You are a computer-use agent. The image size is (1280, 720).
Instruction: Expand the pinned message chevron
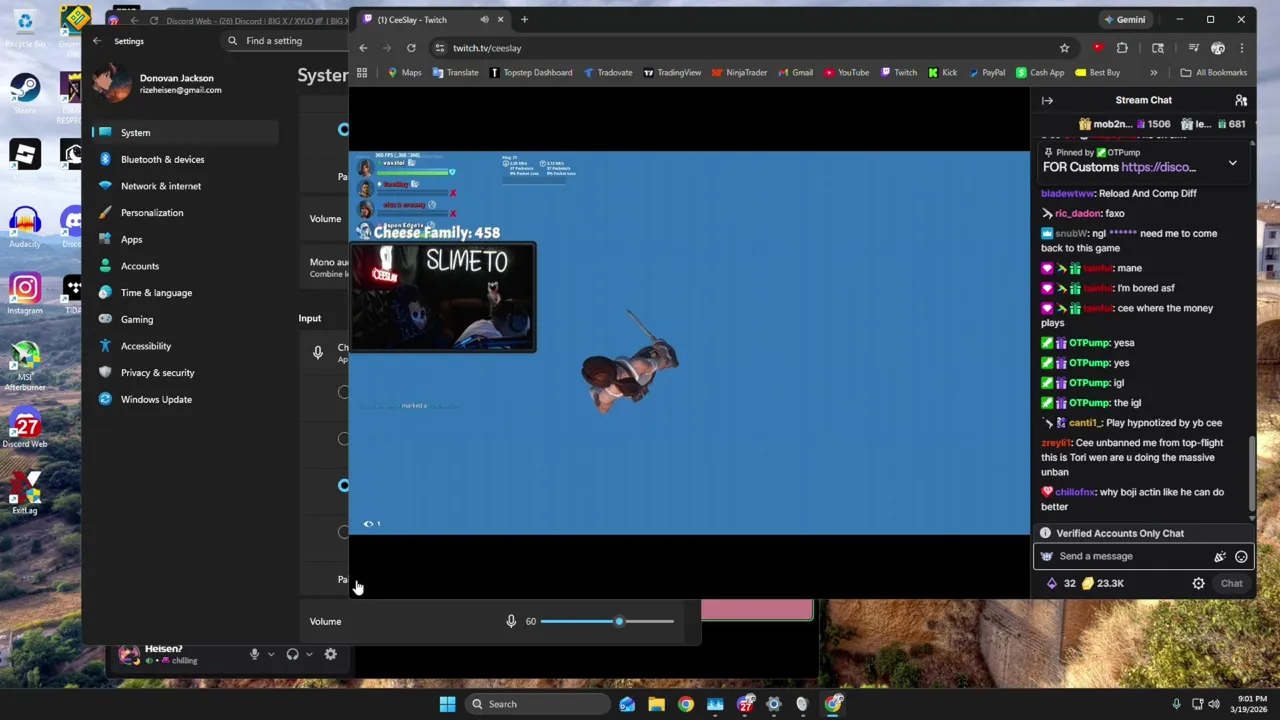pyautogui.click(x=1232, y=163)
